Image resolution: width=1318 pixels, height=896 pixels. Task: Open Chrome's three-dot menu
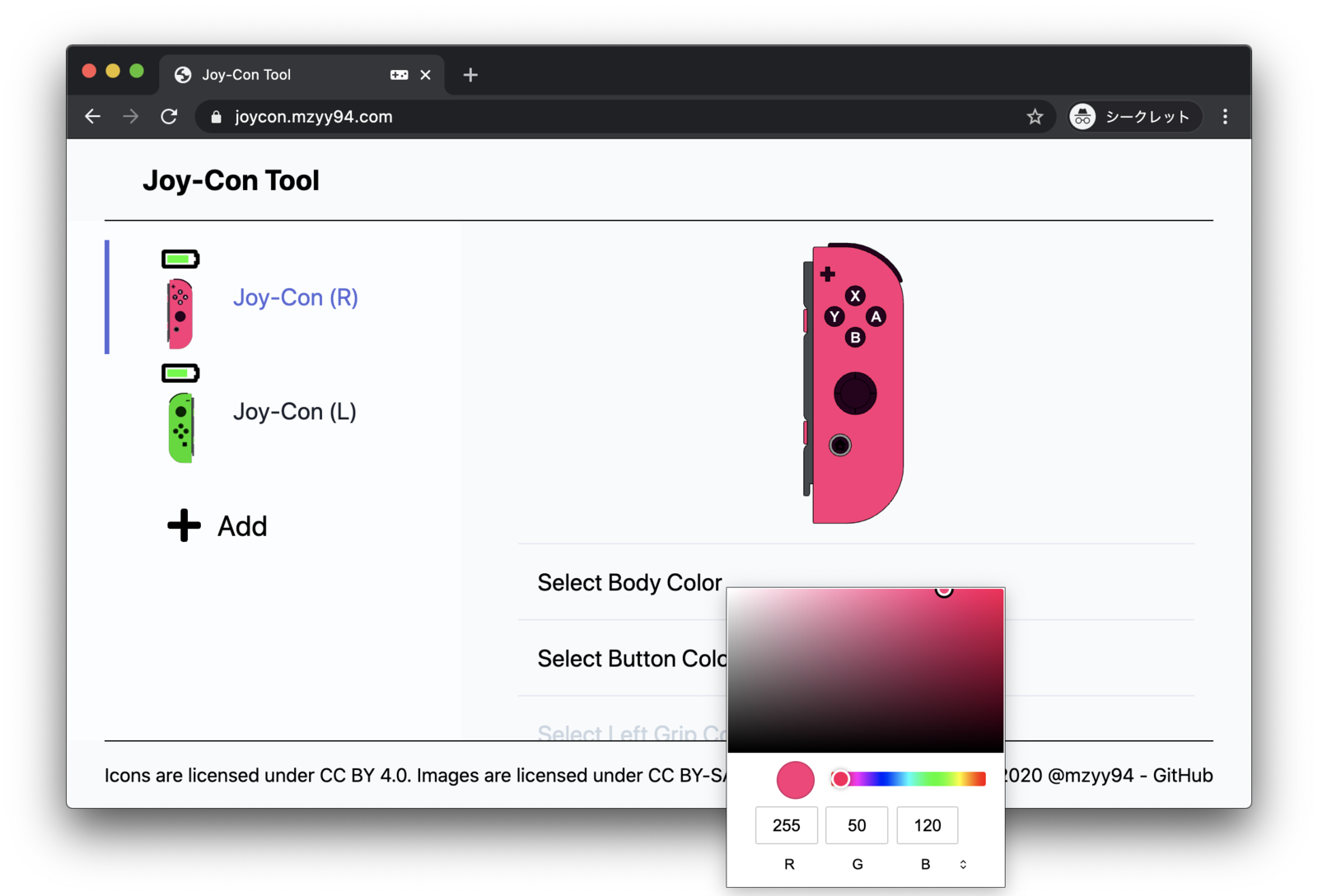(1225, 117)
